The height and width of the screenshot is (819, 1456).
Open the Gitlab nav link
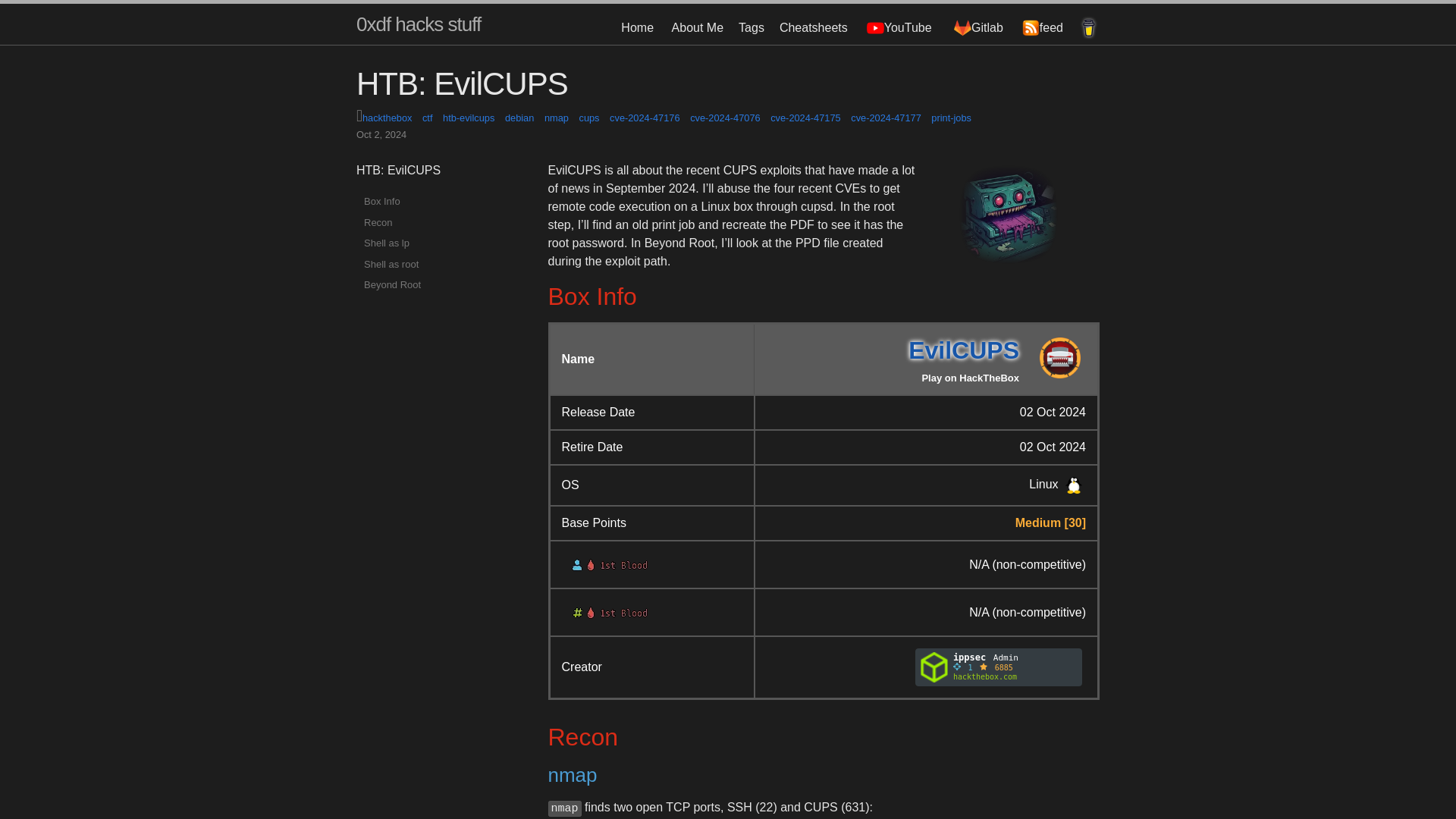[x=978, y=28]
